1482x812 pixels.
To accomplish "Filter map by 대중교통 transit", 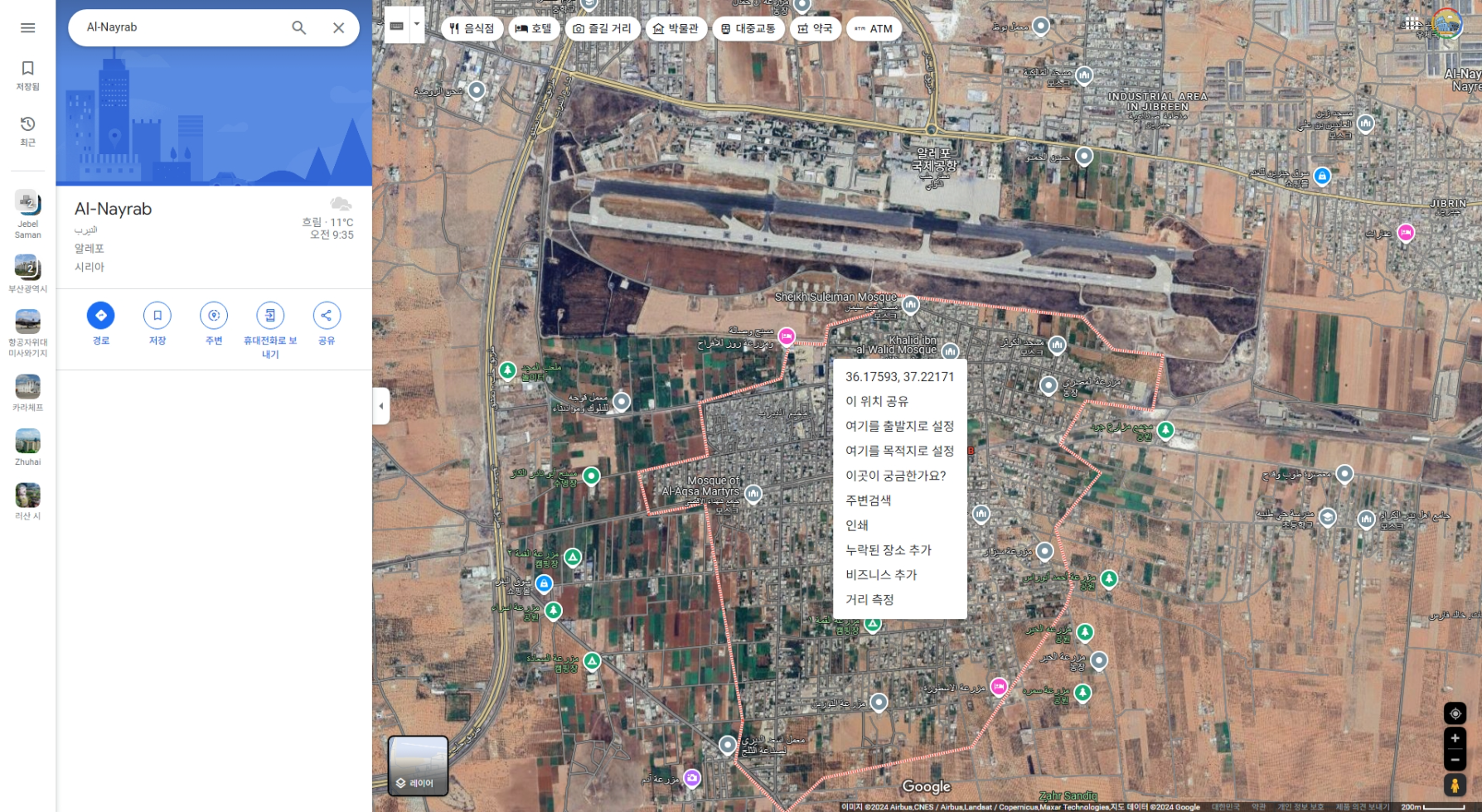I will (748, 28).
